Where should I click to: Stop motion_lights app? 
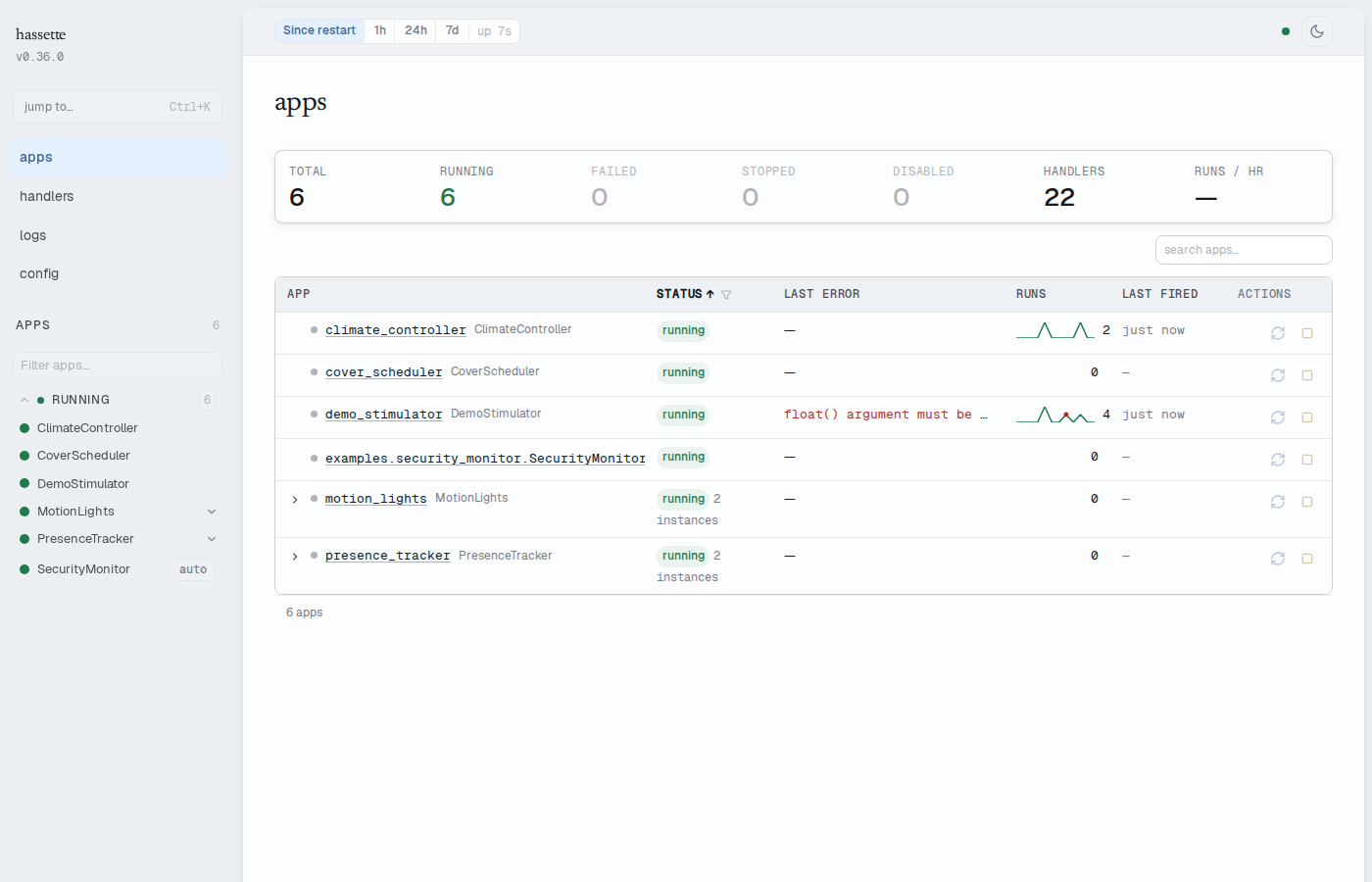1307,502
